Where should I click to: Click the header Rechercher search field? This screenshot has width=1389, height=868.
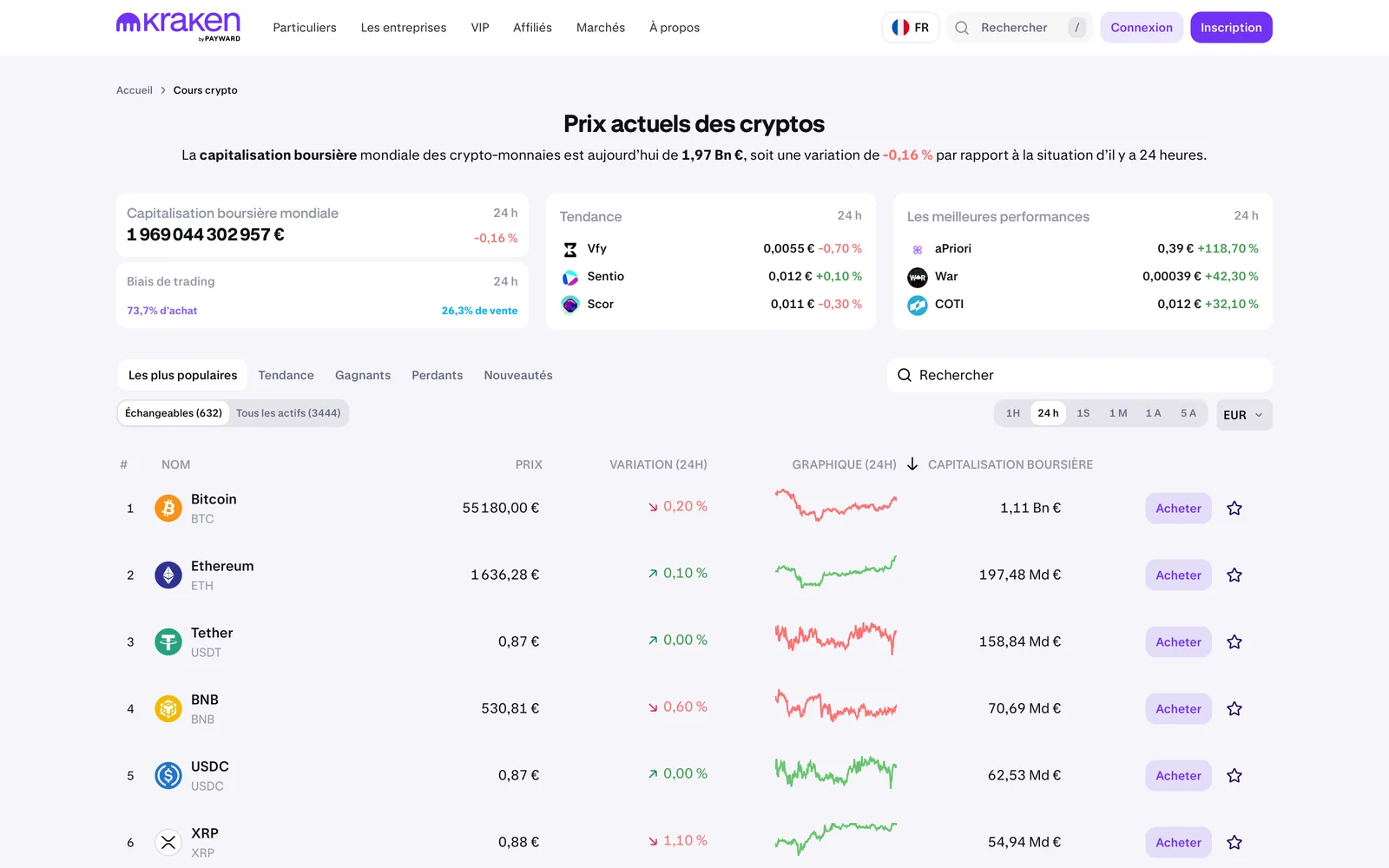click(1019, 28)
